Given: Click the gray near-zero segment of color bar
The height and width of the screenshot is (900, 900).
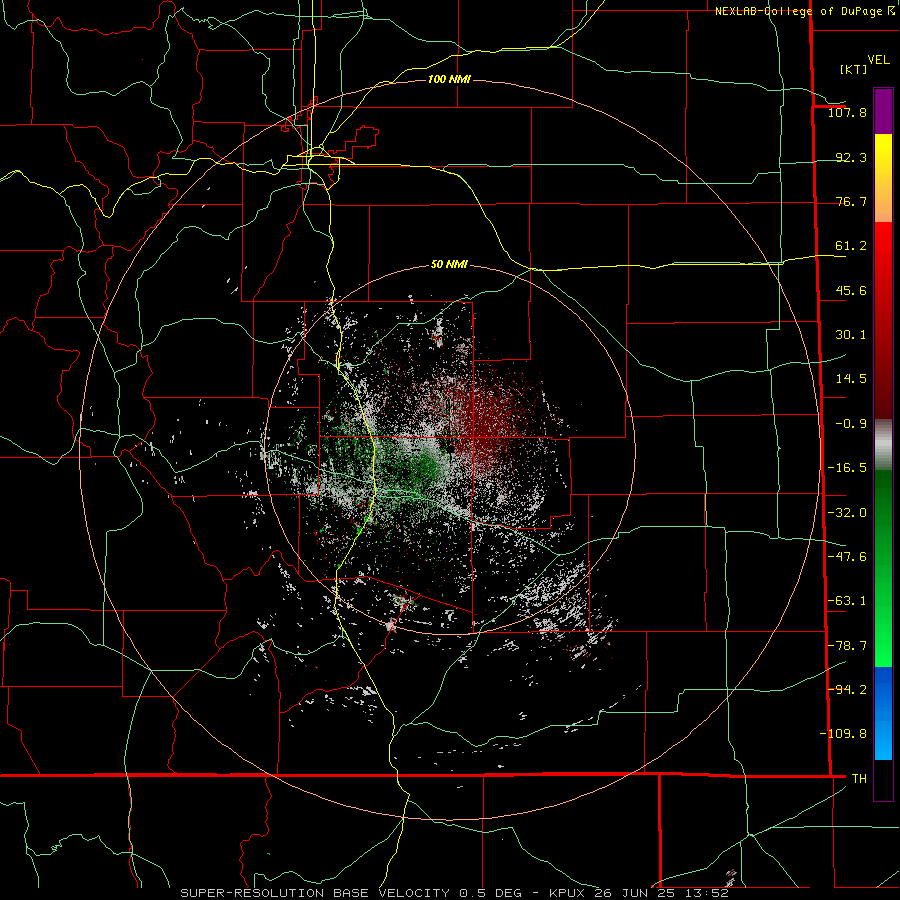Looking at the screenshot, I should (883, 445).
